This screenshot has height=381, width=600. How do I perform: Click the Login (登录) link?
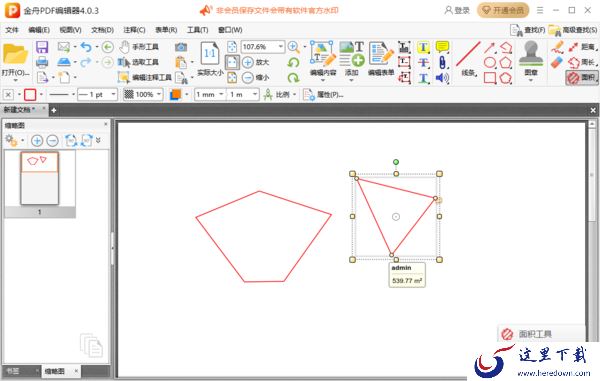[457, 10]
